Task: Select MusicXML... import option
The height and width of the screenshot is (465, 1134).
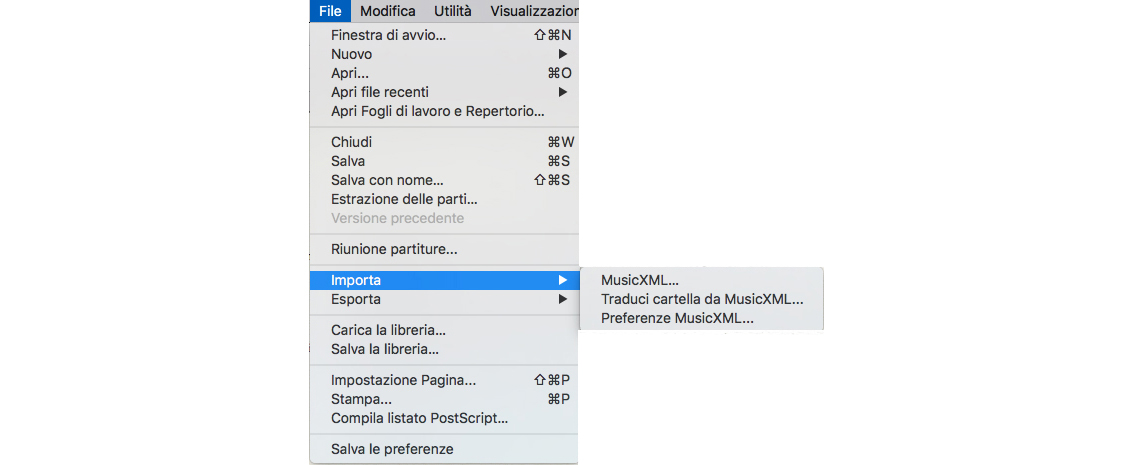Action: [x=640, y=280]
